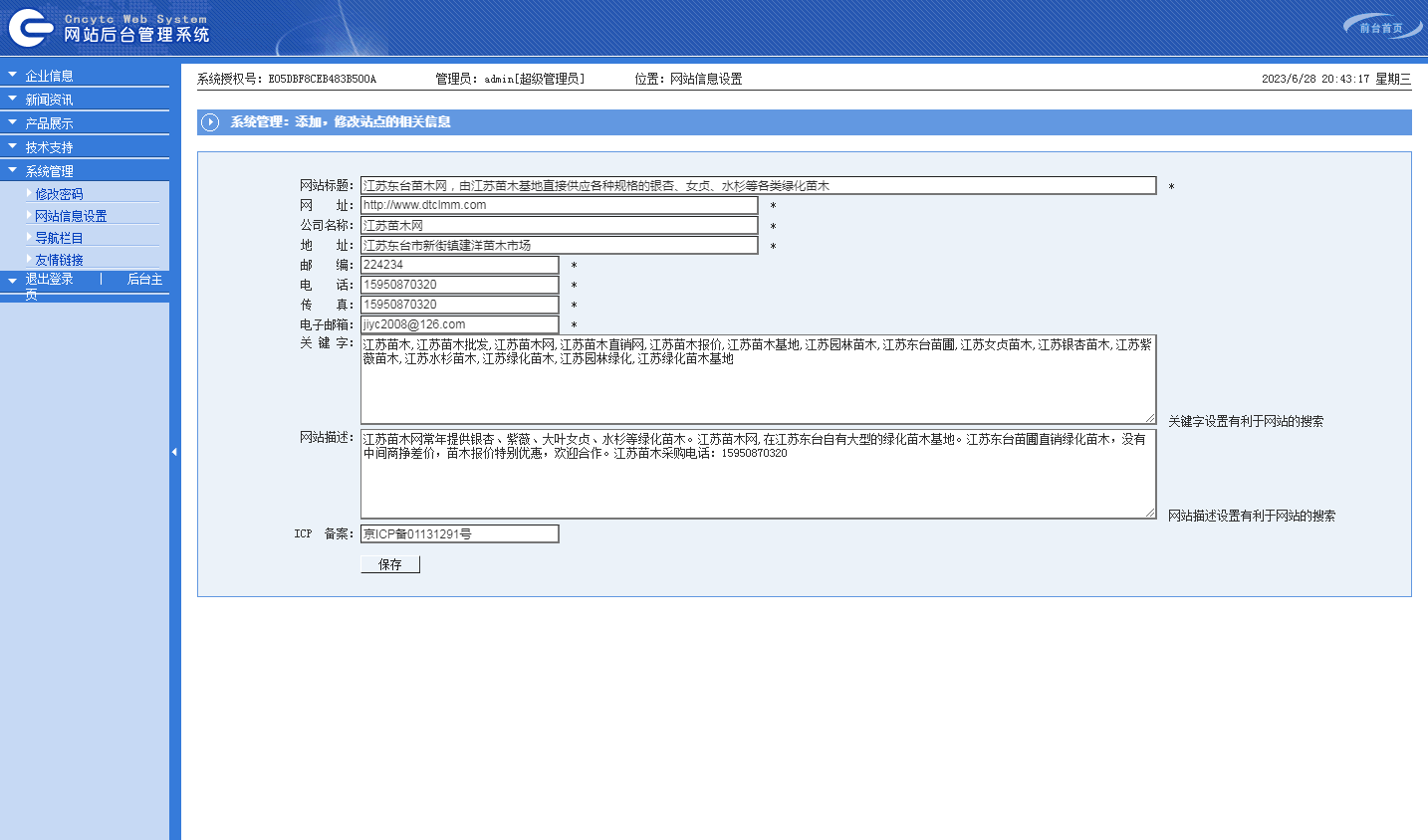Click the circled arrow icon beside 系统管理 header
Image resolution: width=1428 pixels, height=840 pixels.
point(210,122)
